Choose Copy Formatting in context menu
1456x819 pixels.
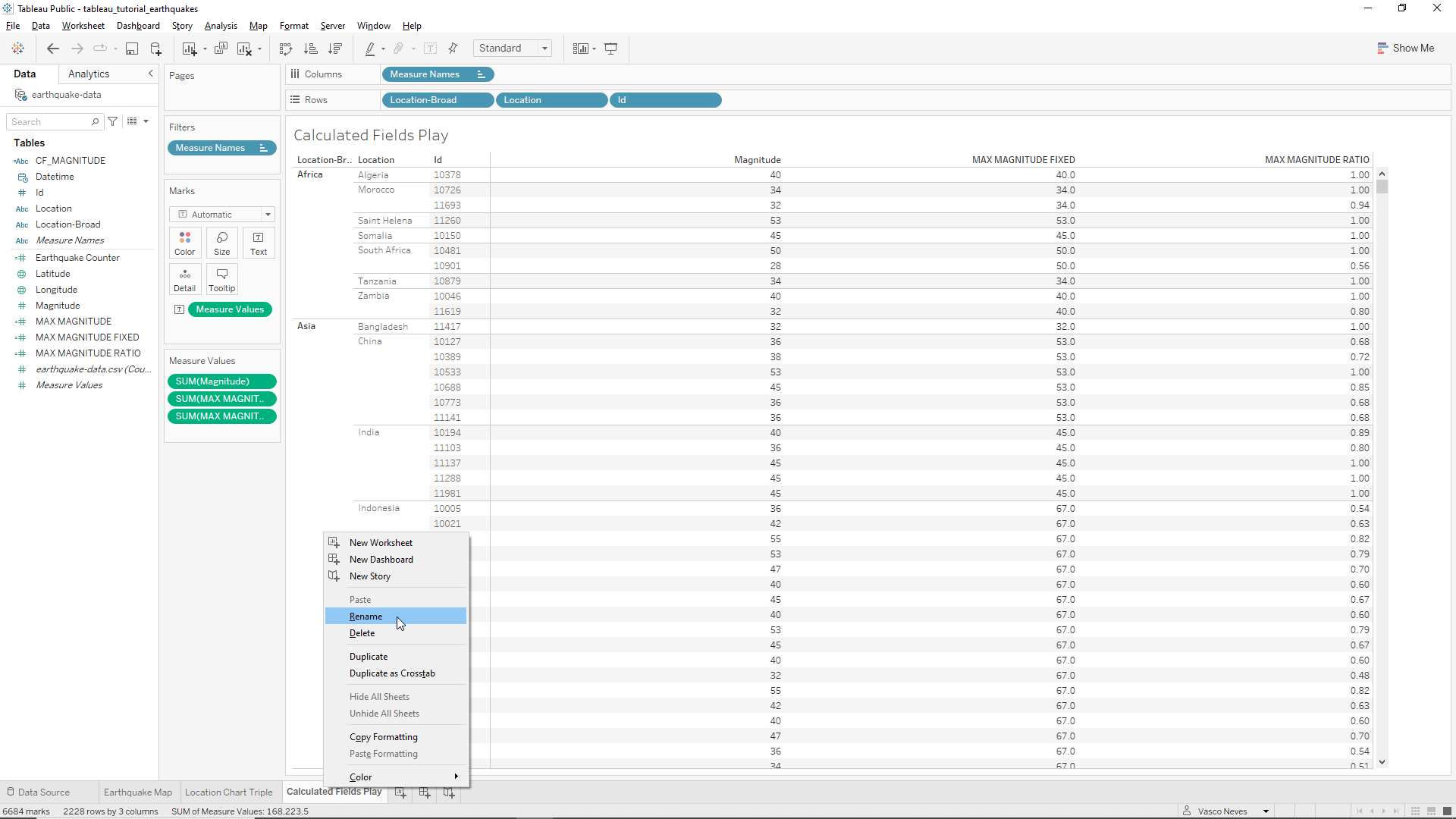coord(396,737)
